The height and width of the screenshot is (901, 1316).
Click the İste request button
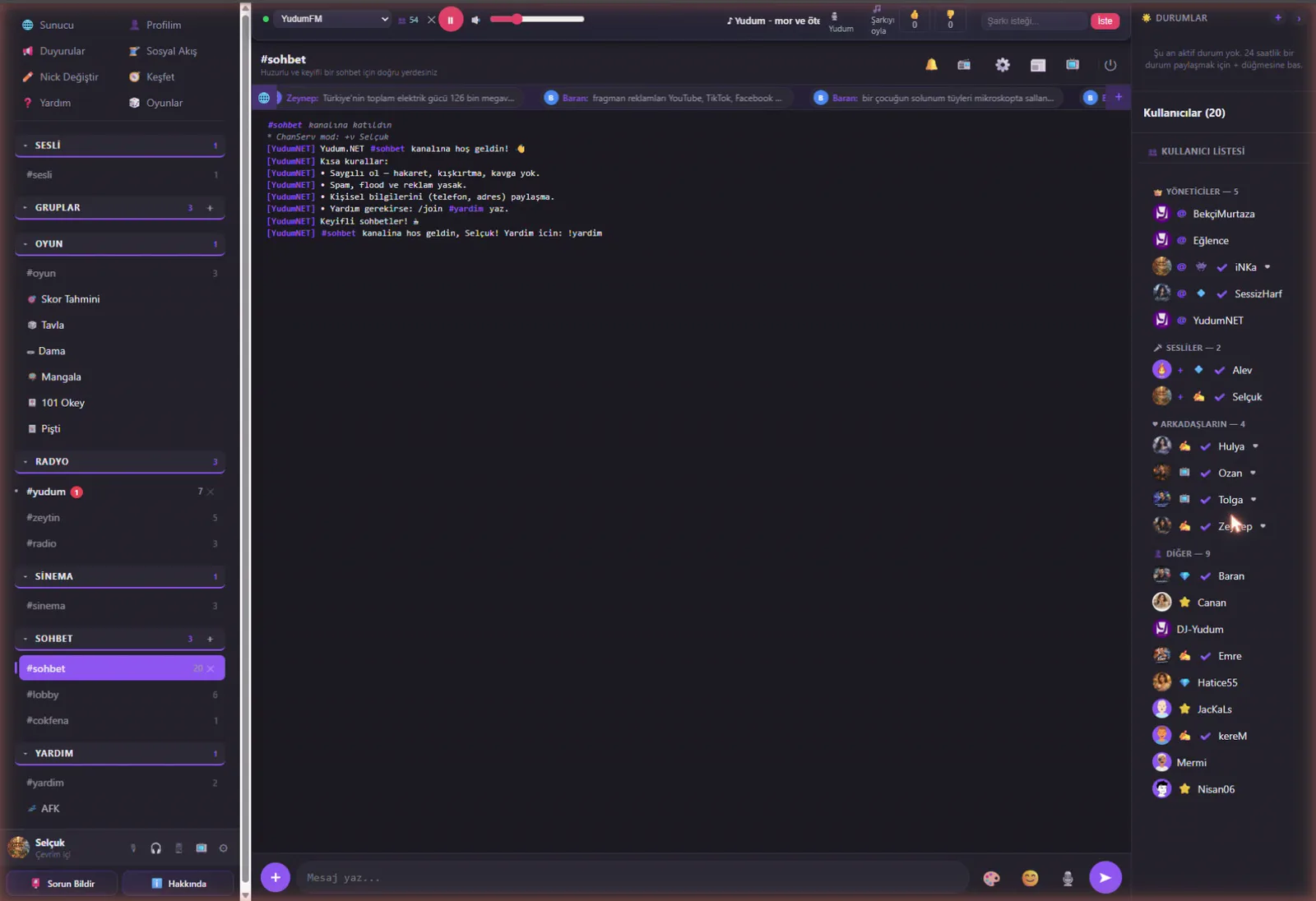coord(1105,21)
